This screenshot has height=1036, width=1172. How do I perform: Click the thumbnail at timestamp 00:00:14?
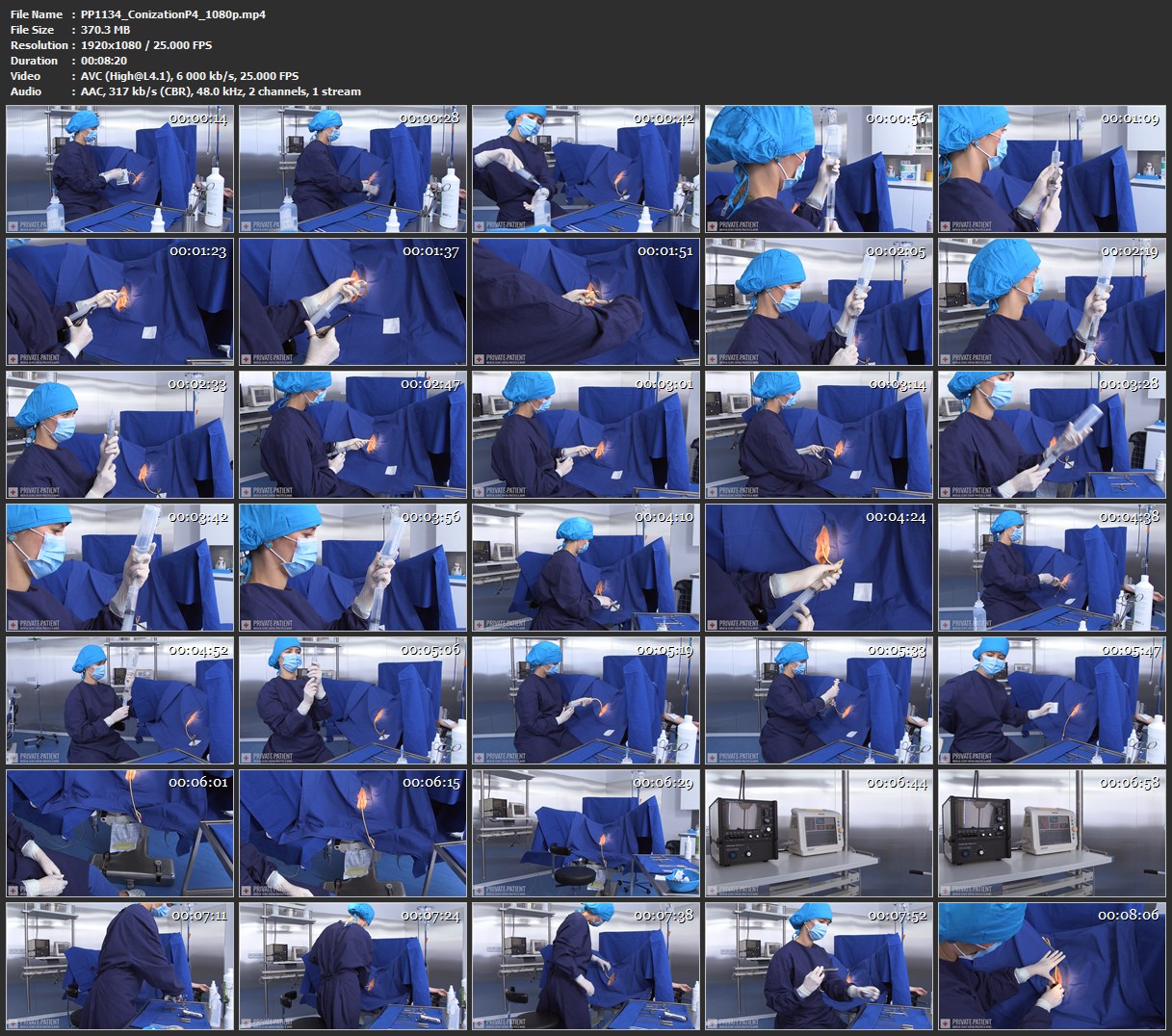pos(119,168)
